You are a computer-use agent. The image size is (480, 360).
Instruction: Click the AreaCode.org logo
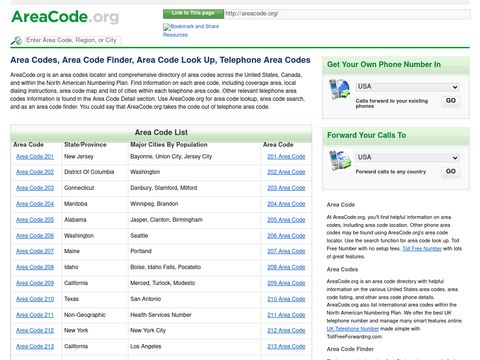point(65,17)
